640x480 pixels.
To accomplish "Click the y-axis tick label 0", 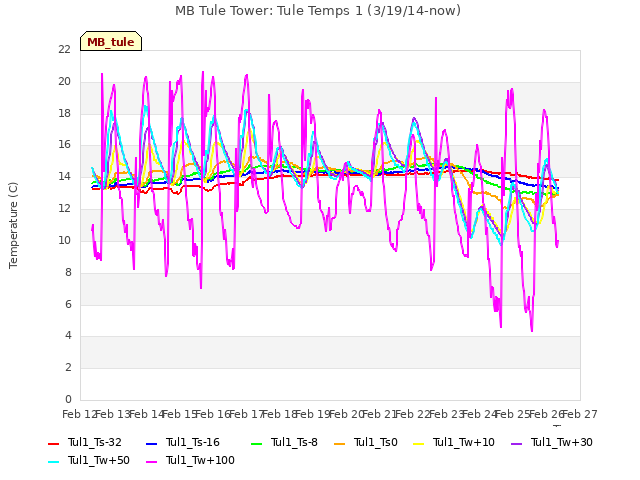I will pos(68,399).
